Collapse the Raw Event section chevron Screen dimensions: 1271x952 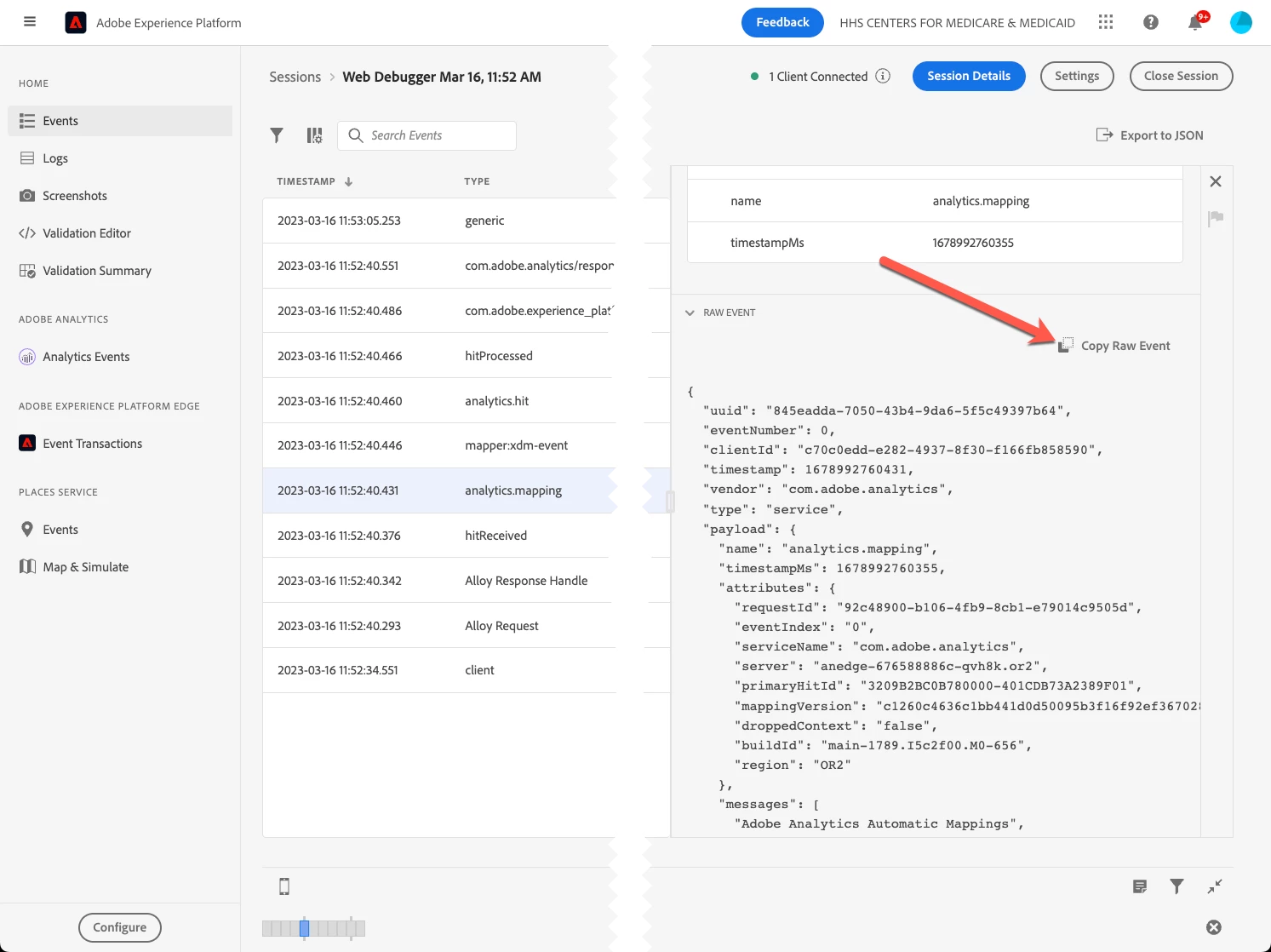(x=690, y=313)
